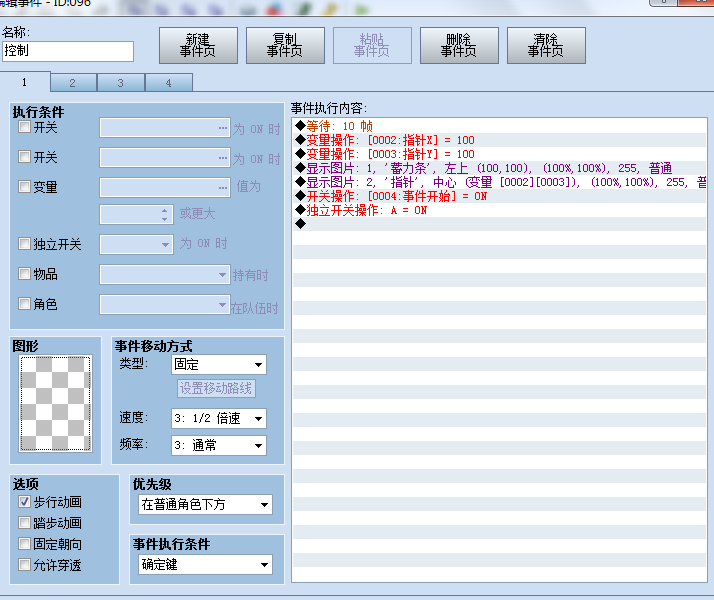This screenshot has width=714, height=600.
Task: Select the 开关操作 事件开始 = ON line
Action: click(500, 196)
